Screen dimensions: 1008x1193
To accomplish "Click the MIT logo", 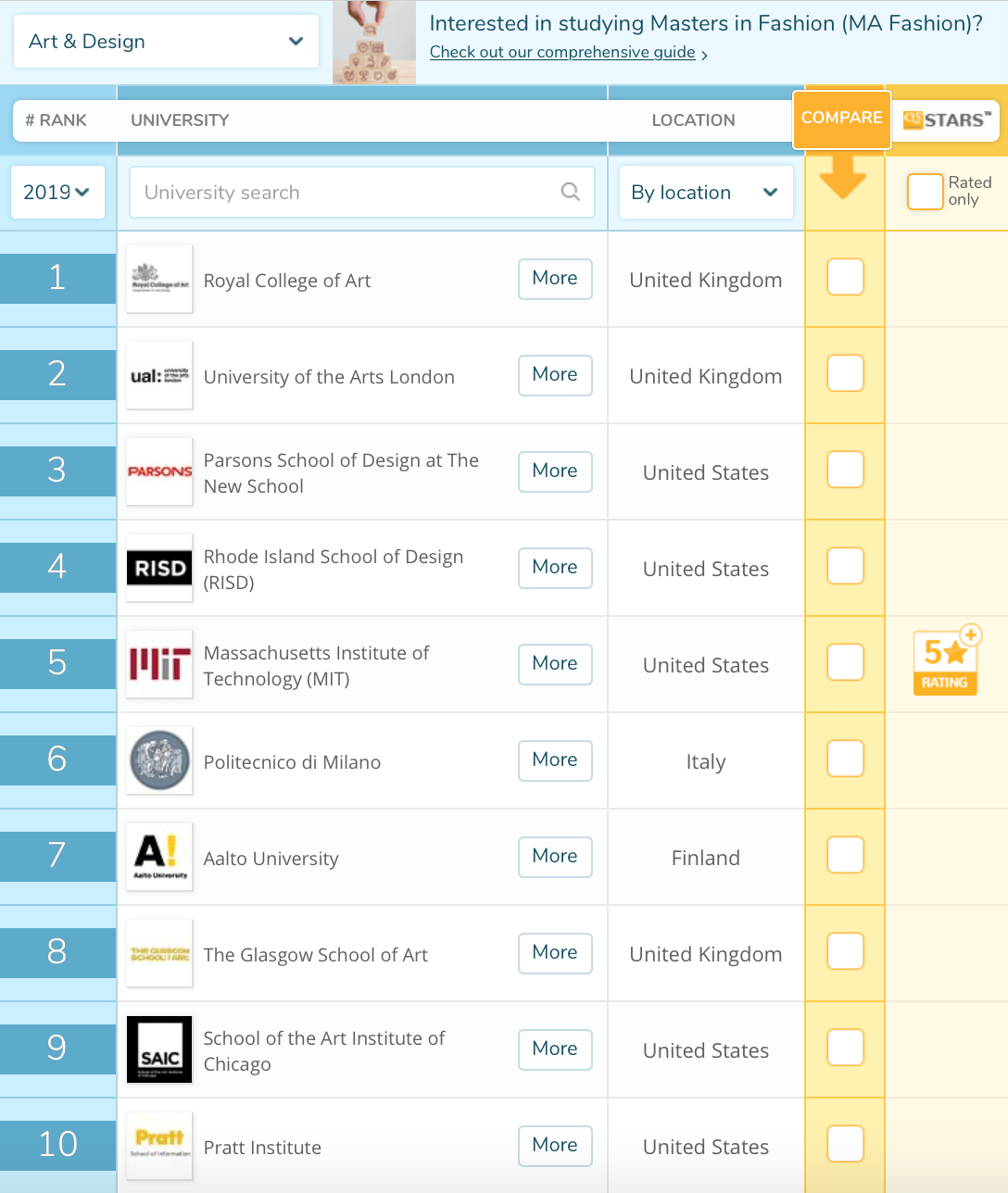I will (x=159, y=664).
